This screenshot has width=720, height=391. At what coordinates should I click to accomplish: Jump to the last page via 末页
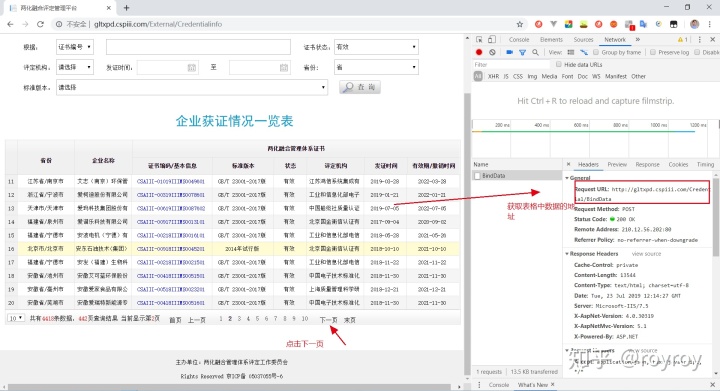[x=349, y=320]
